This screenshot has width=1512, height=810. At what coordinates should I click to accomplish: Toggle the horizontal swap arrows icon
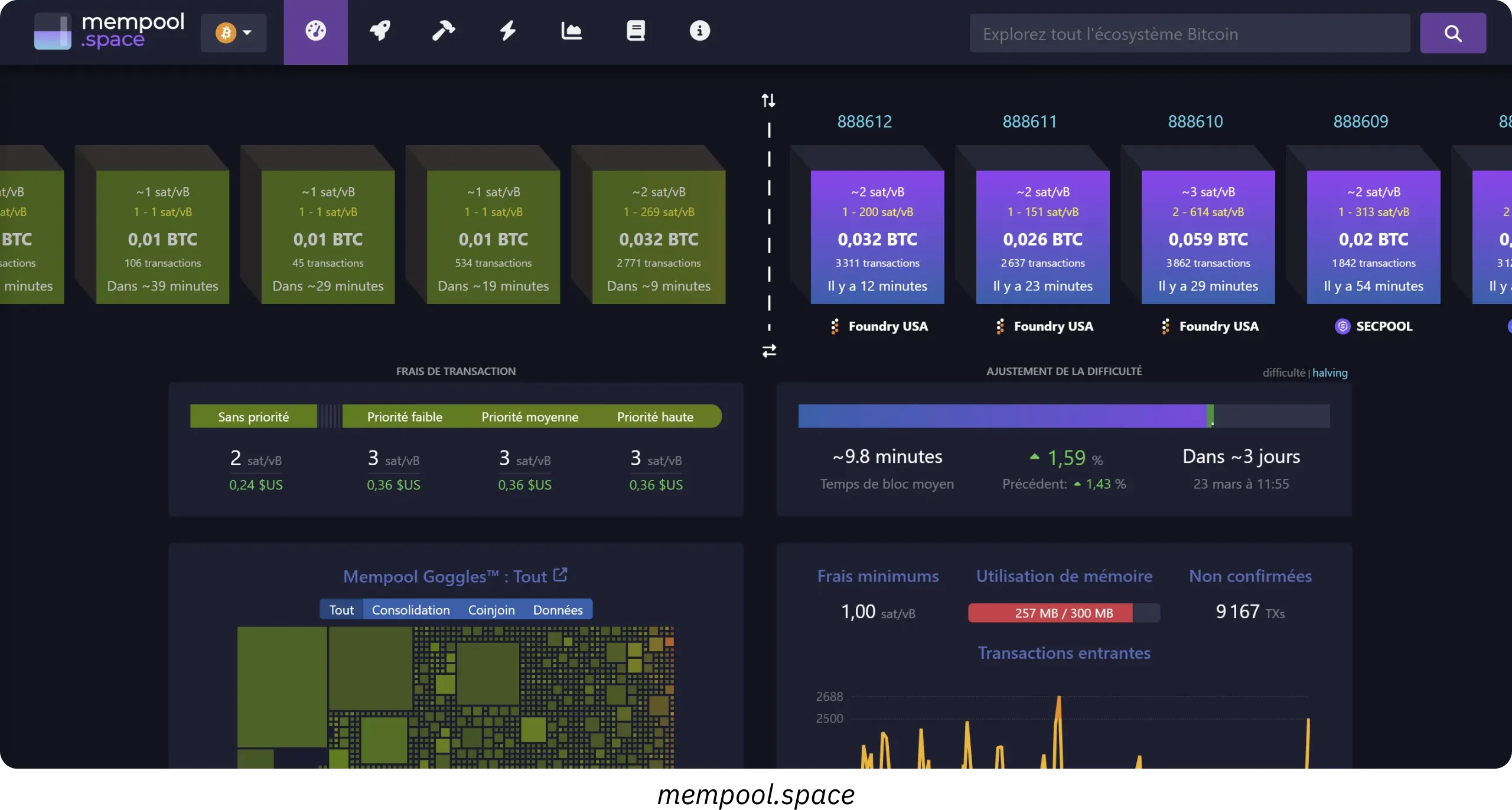point(769,351)
